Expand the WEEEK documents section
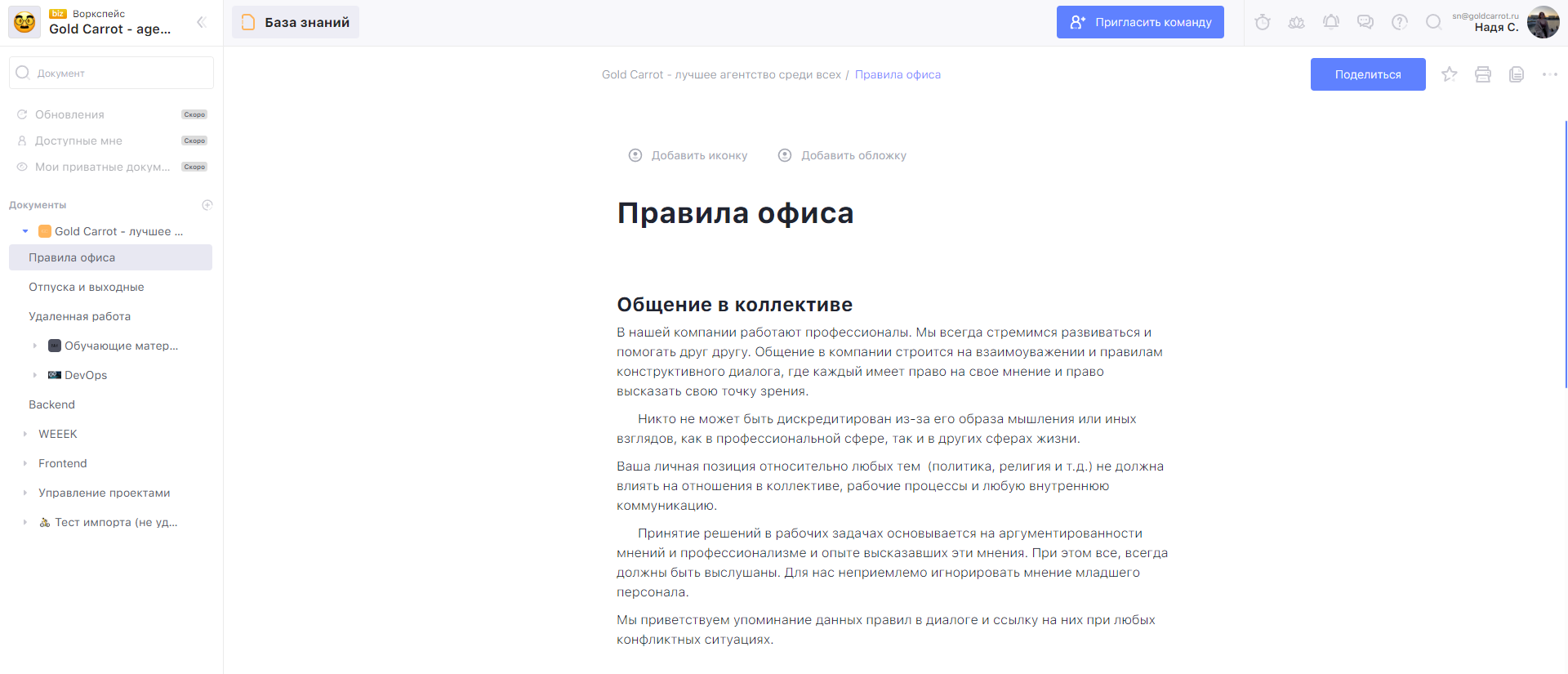1568x674 pixels. [x=25, y=434]
